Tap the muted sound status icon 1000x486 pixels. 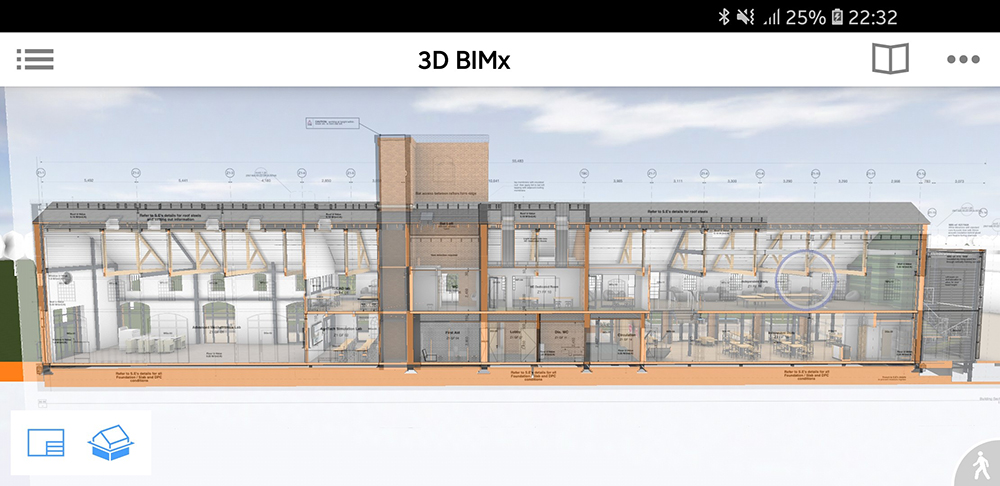click(x=747, y=17)
